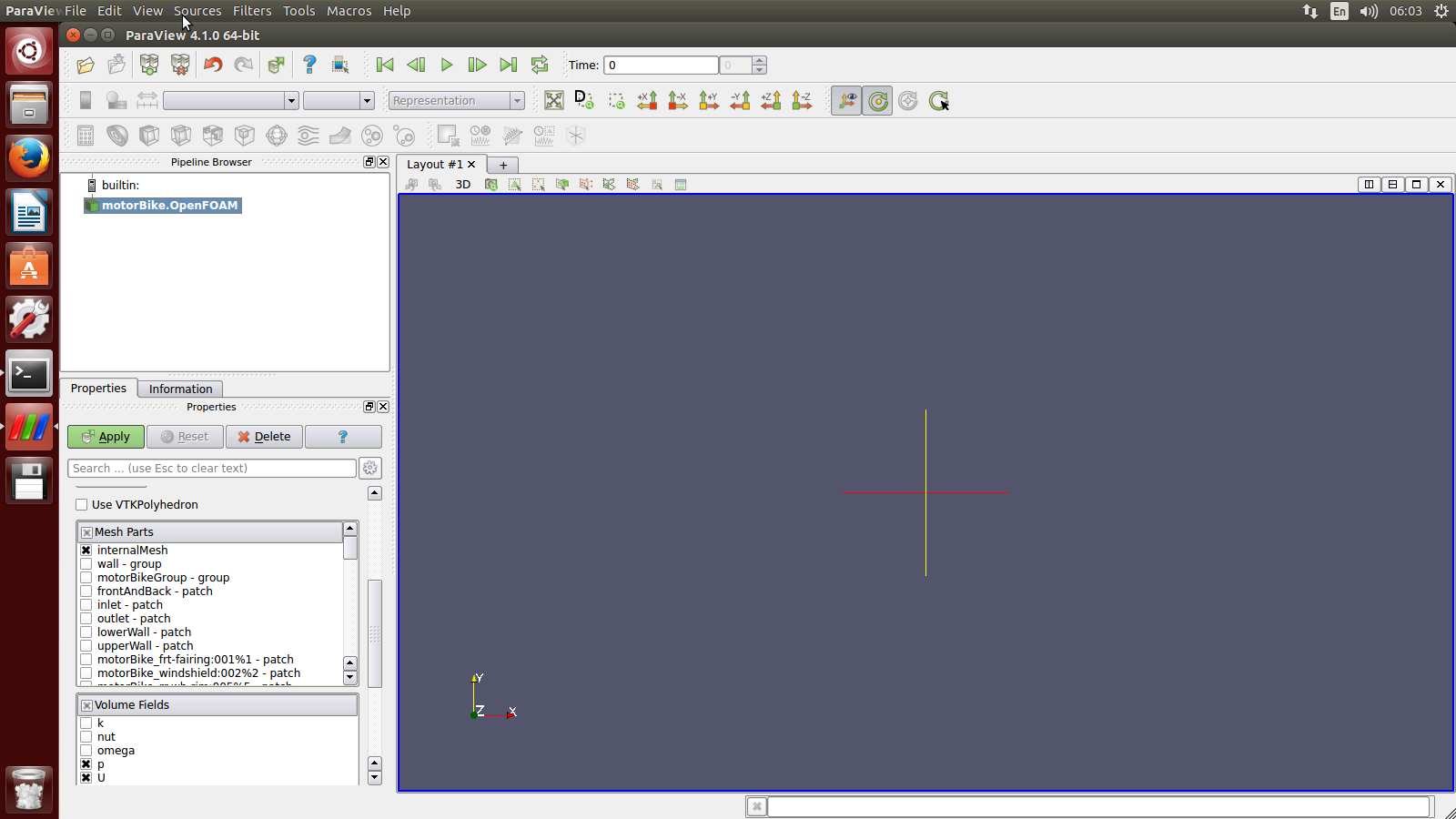Undo the last action
The image size is (1456, 819).
213,65
